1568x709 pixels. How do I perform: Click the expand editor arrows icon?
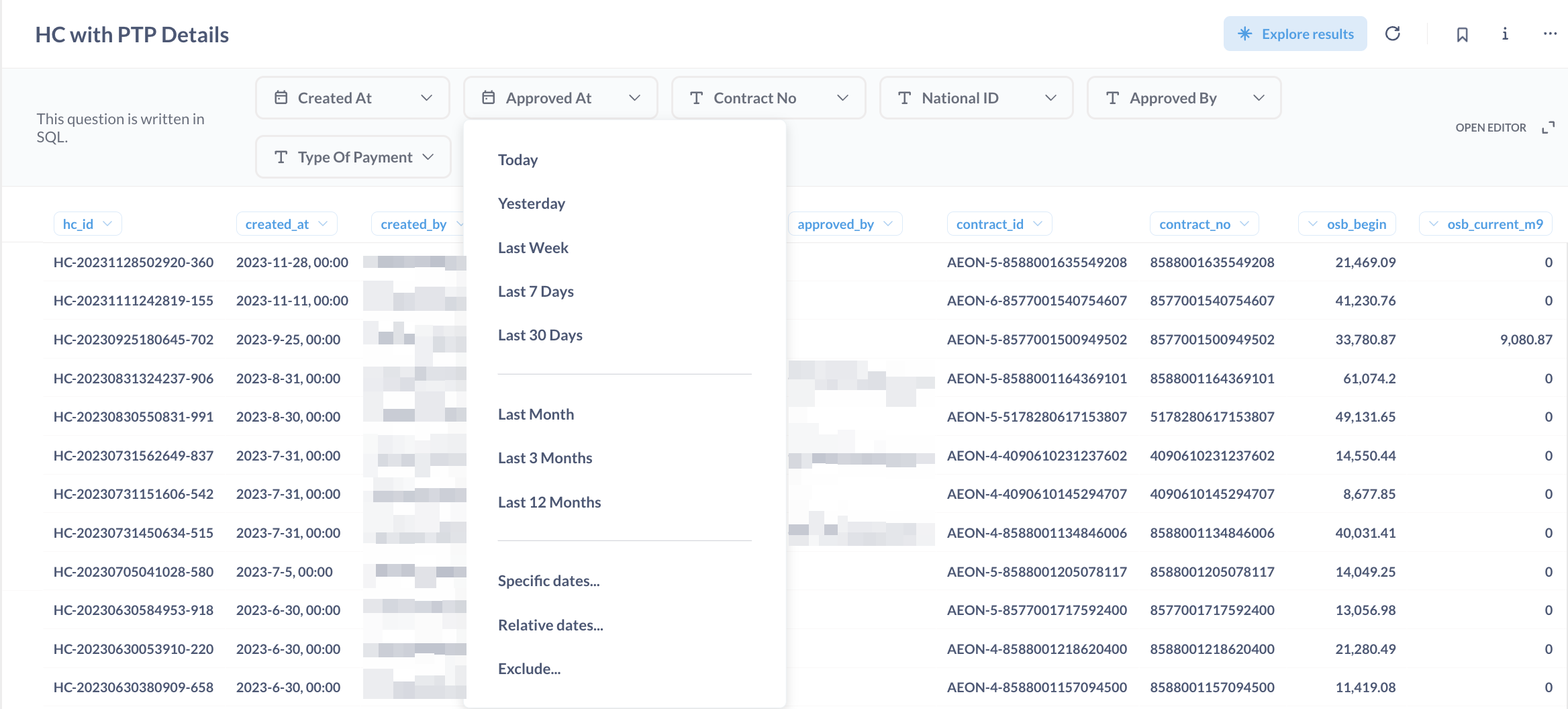pos(1548,128)
